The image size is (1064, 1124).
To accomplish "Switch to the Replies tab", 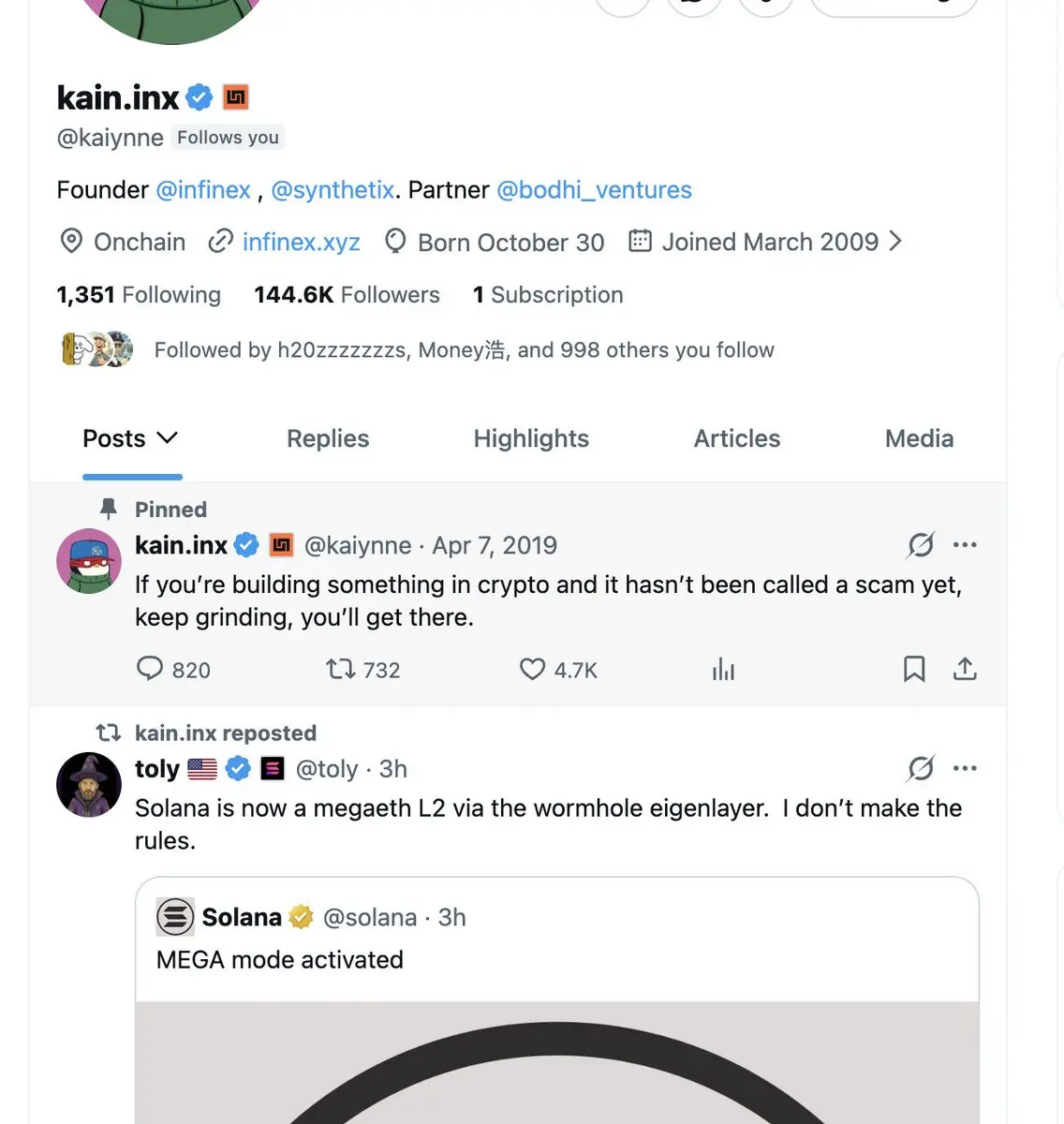I will point(328,438).
